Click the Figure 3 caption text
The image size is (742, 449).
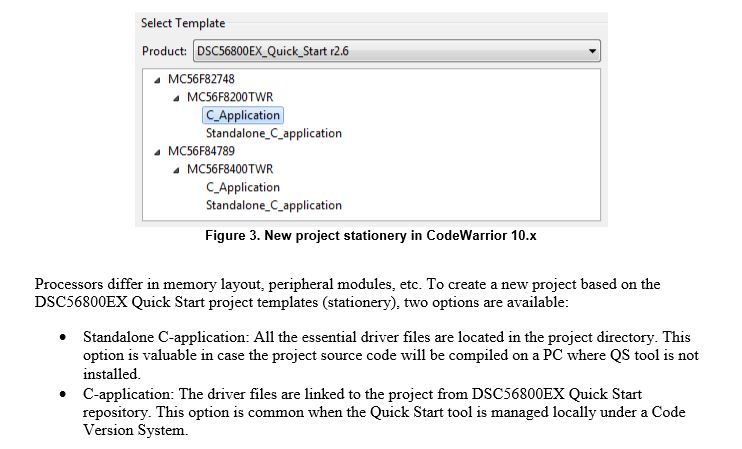pos(371,235)
